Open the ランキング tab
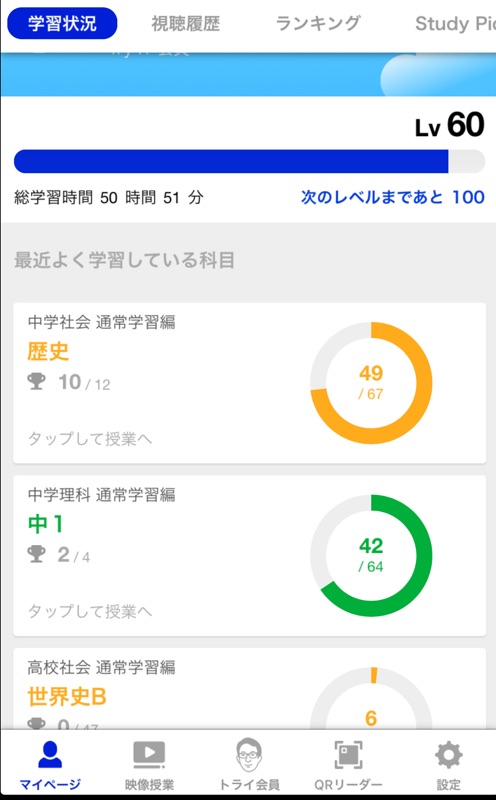 [x=318, y=23]
